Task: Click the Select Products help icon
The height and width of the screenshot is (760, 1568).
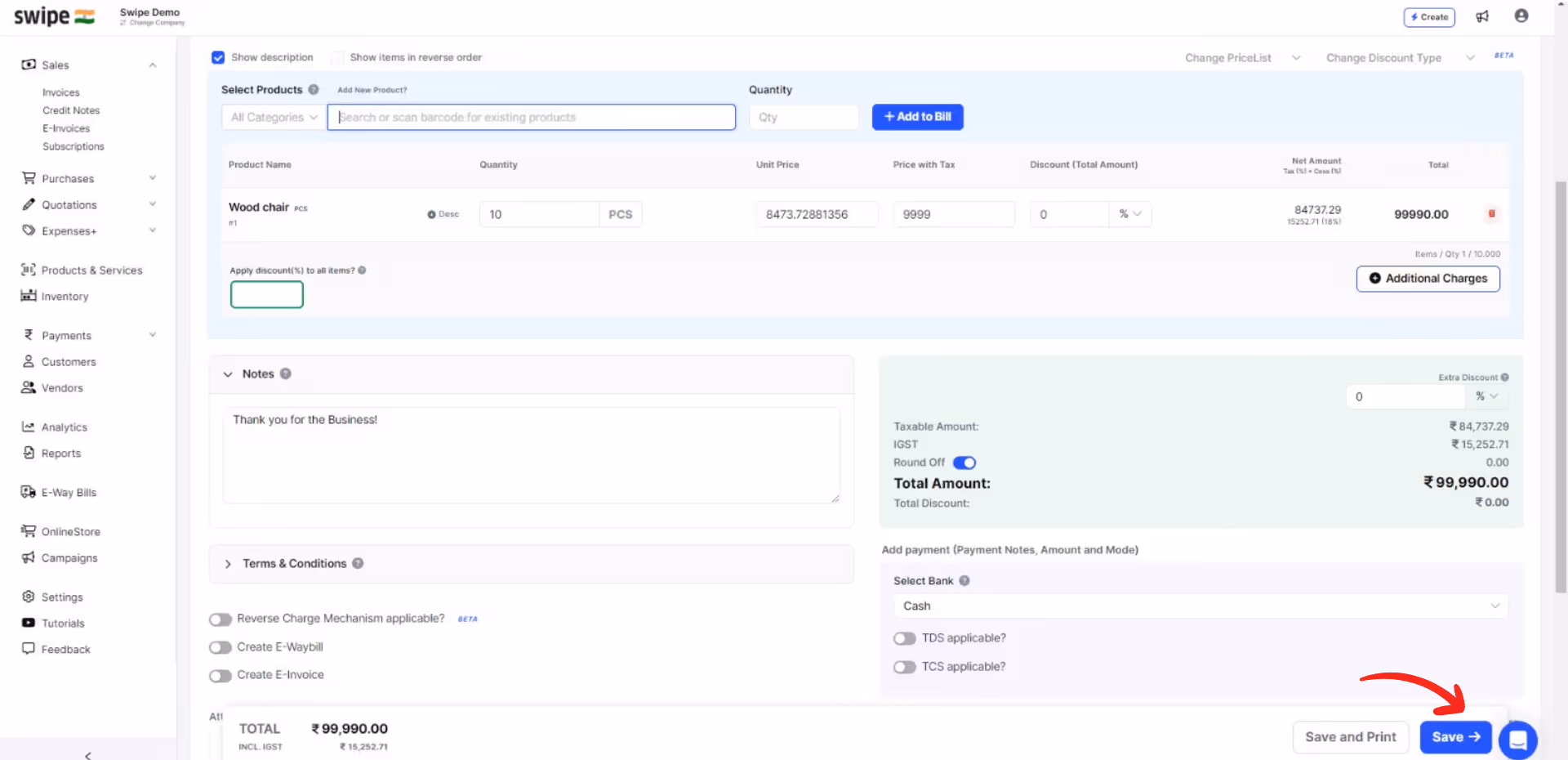Action: [313, 90]
